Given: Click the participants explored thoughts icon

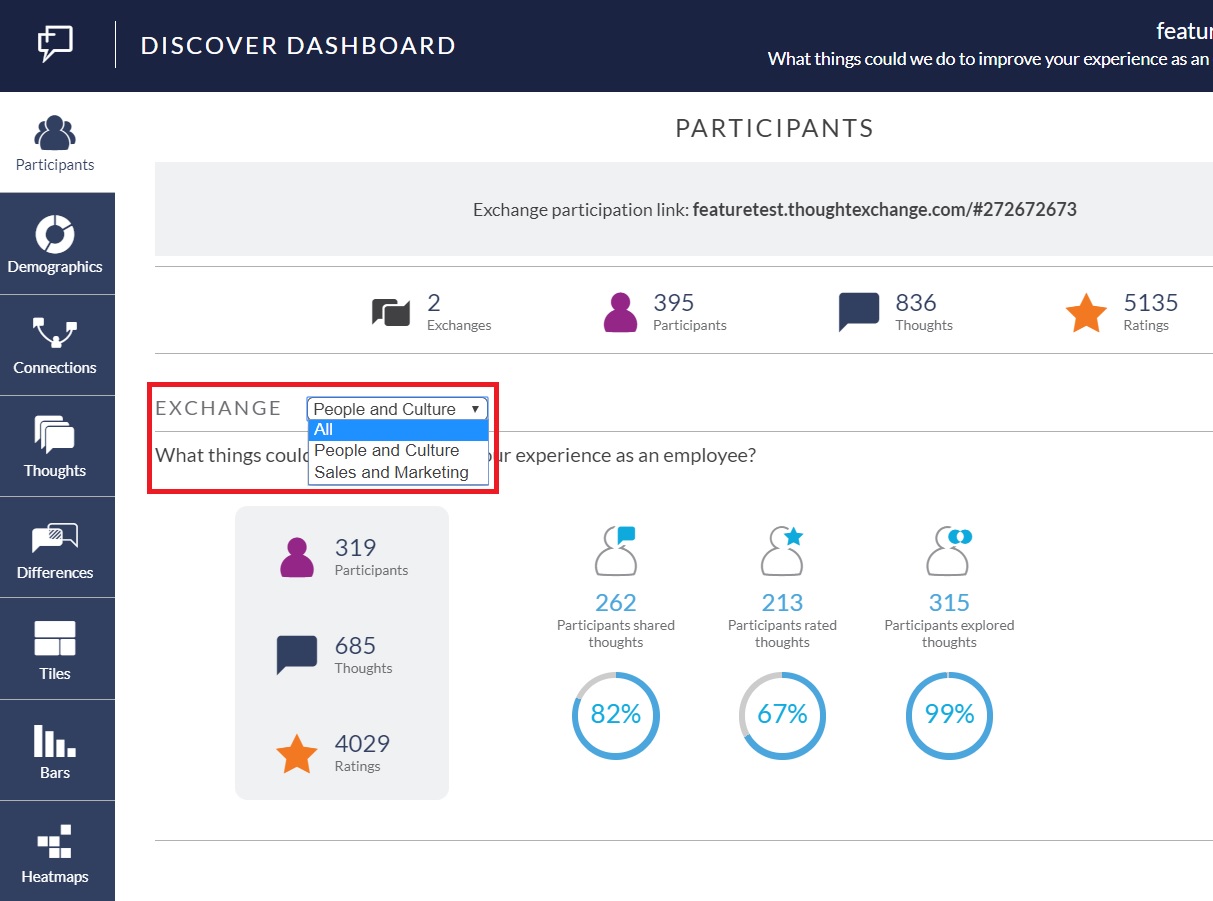Looking at the screenshot, I should [949, 551].
